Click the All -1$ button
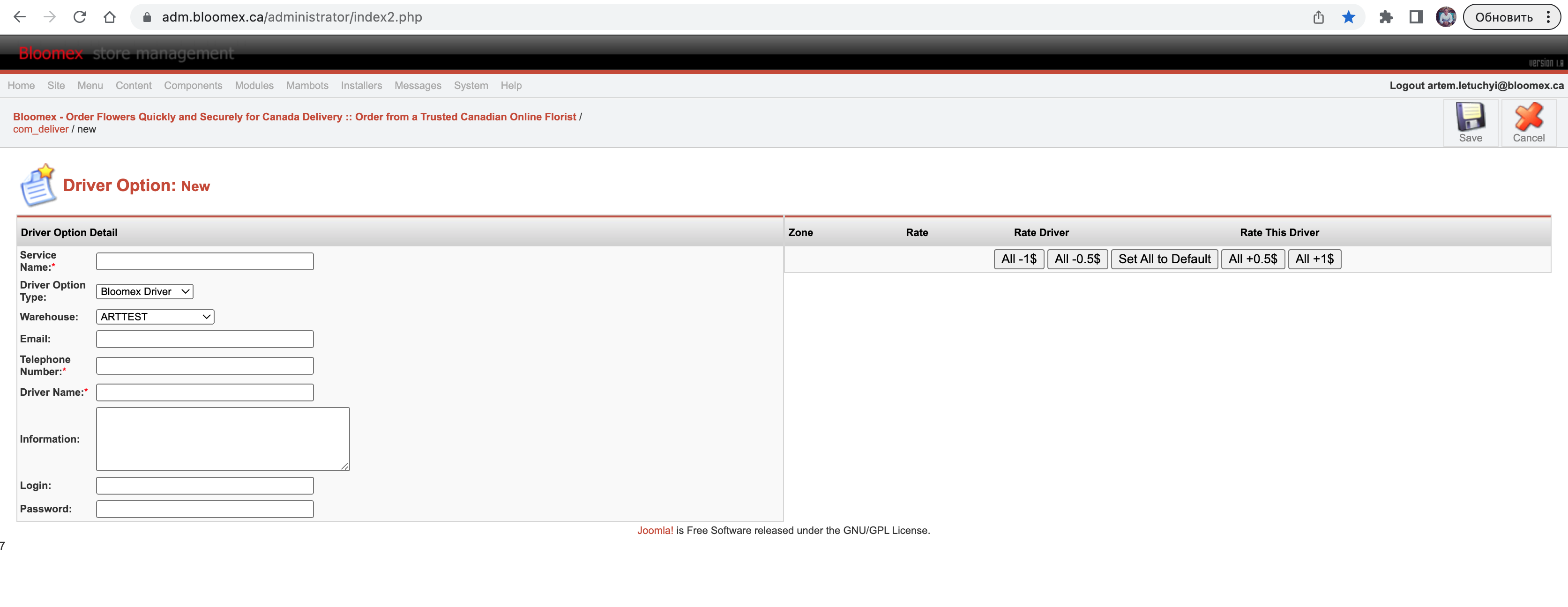Viewport: 1568px width, 607px height. click(1019, 259)
